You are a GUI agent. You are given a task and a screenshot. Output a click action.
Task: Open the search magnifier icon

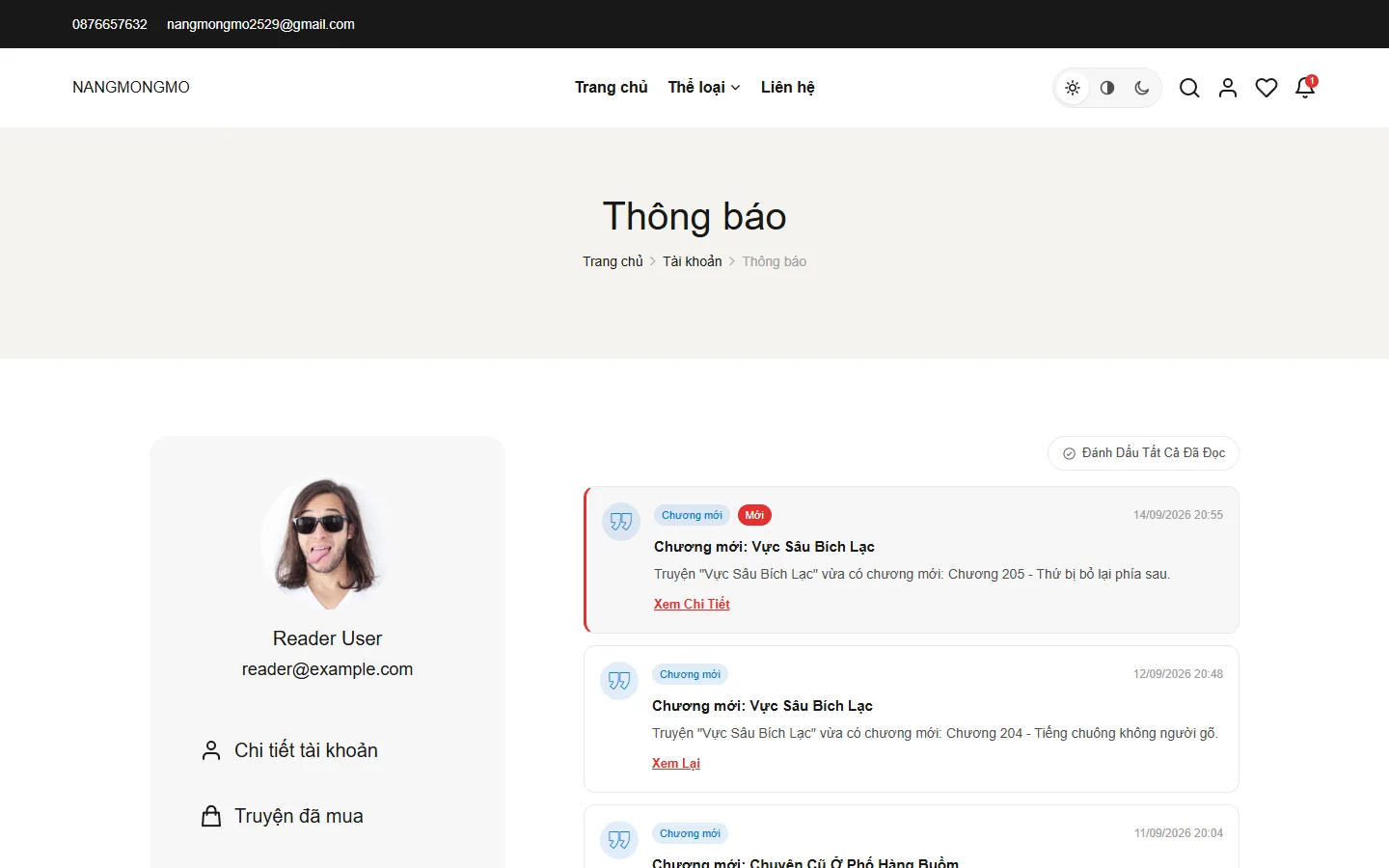[x=1189, y=88]
